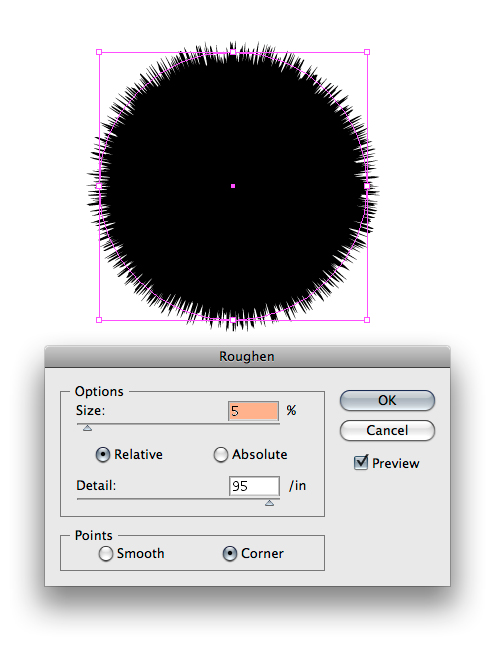
Task: Click the left-middle bounding box handle
Action: tap(99, 186)
